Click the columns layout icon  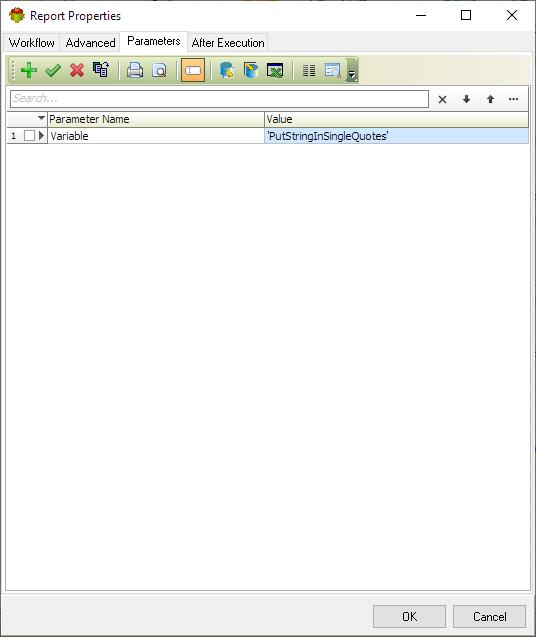point(309,70)
